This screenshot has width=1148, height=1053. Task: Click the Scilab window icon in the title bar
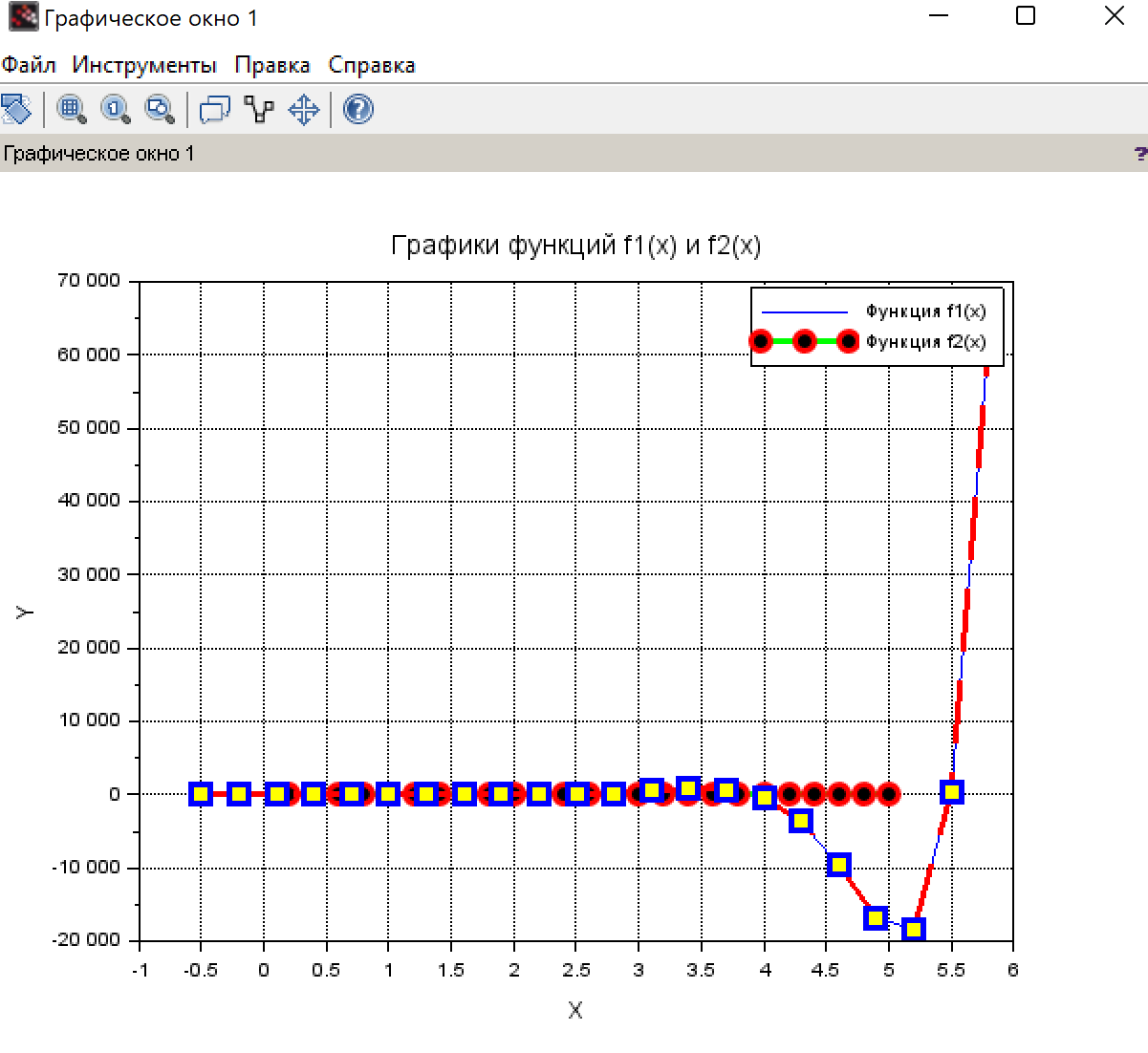click(22, 17)
